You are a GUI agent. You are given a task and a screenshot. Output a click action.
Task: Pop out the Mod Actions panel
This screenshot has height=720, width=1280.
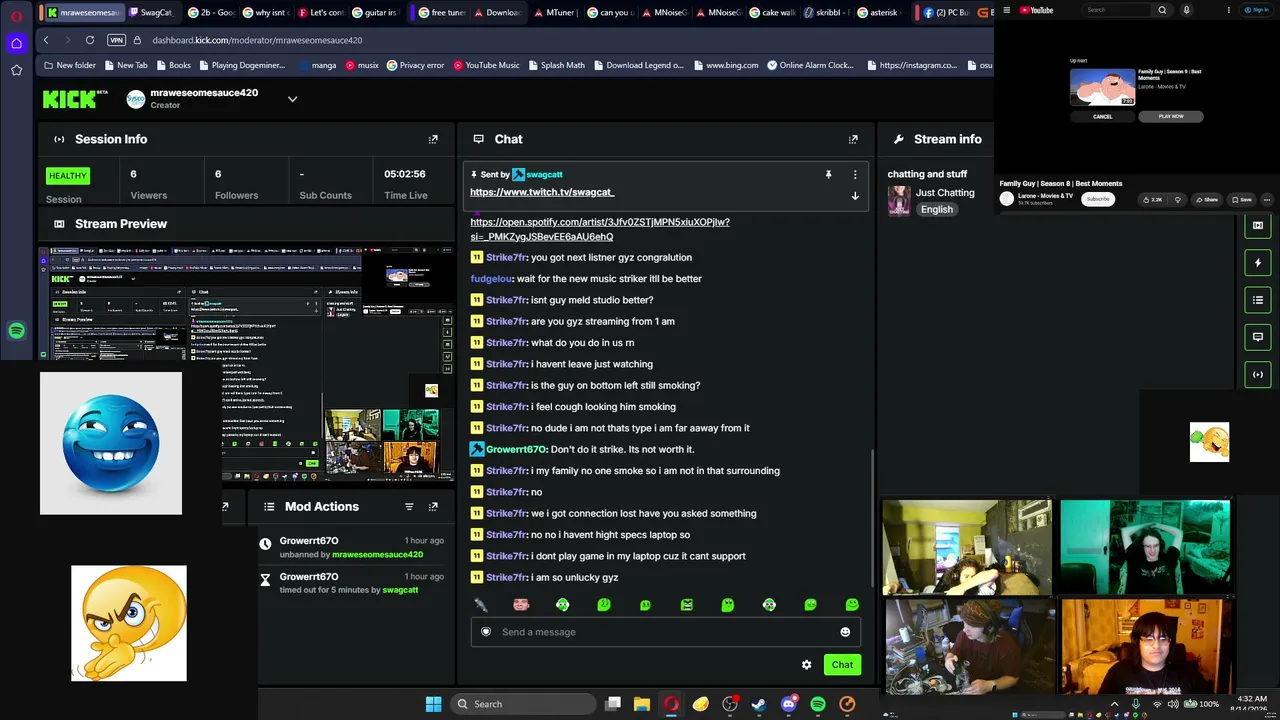click(433, 507)
